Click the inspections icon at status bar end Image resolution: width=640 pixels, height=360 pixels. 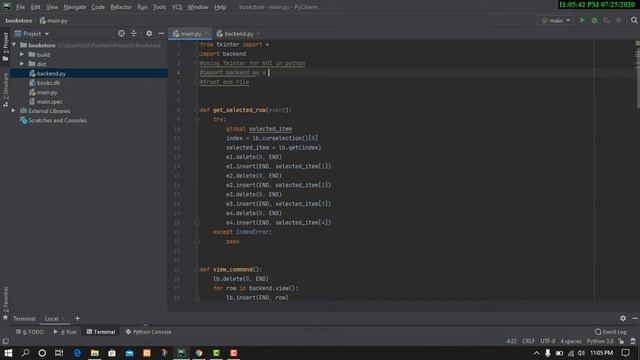(x=633, y=341)
